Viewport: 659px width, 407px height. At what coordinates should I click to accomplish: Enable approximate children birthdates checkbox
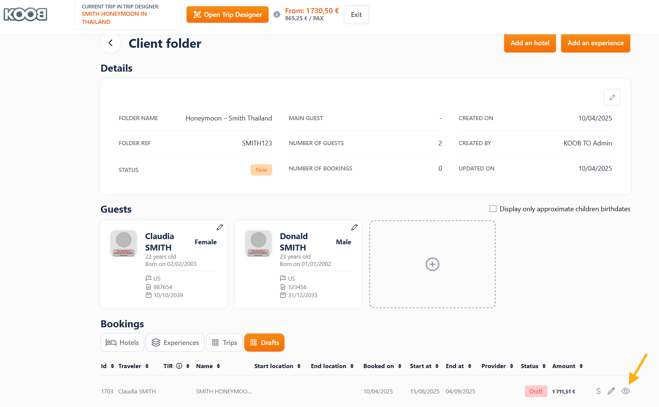point(493,209)
